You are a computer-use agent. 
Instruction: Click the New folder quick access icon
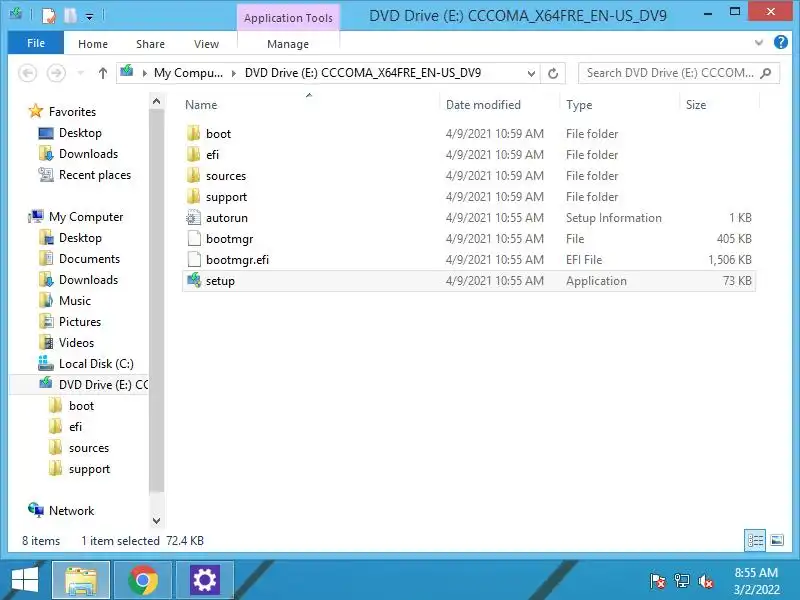coord(70,16)
